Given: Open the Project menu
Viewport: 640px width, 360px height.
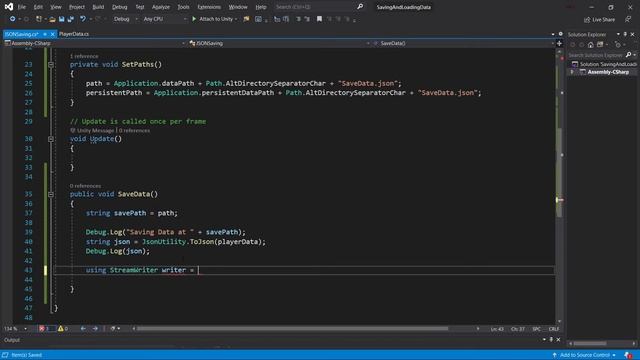Looking at the screenshot, I should pyautogui.click(x=77, y=7).
